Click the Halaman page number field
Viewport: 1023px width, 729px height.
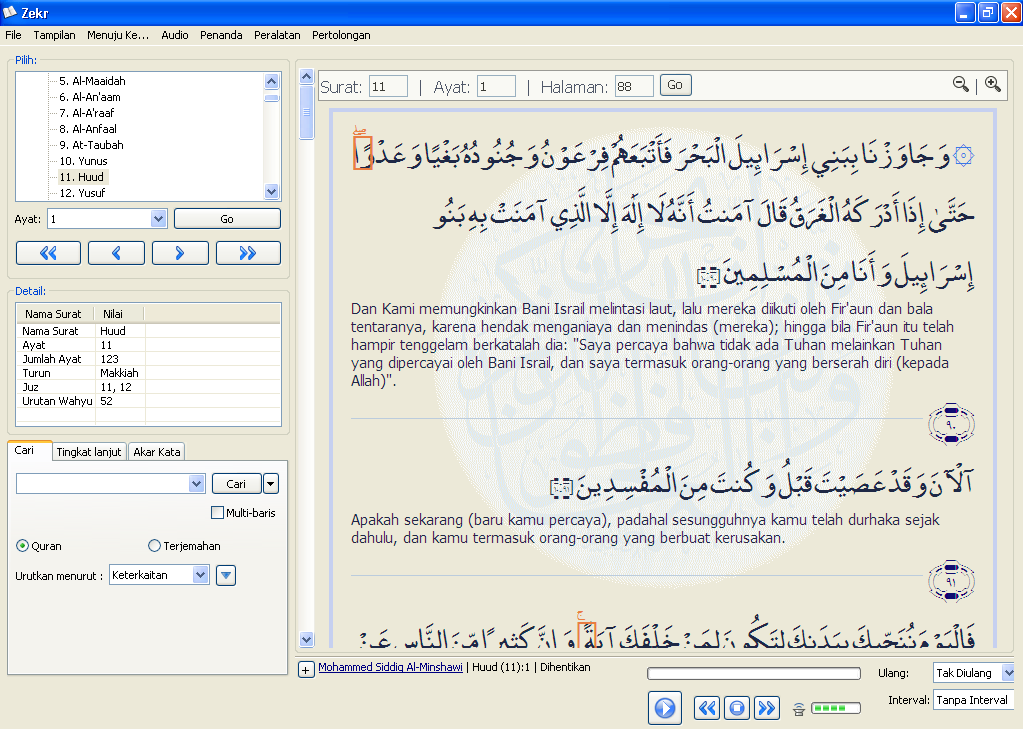(x=634, y=86)
